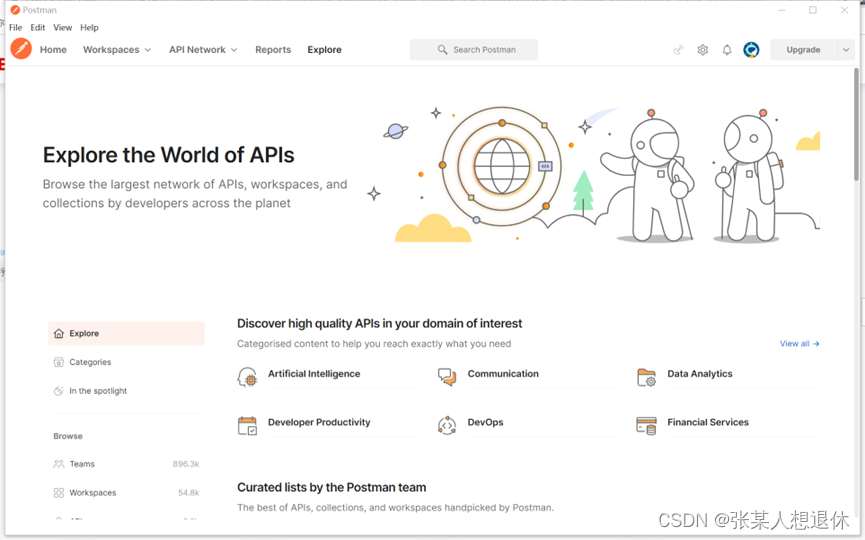This screenshot has height=540, width=865.
Task: Open the Help menu
Action: [x=89, y=28]
